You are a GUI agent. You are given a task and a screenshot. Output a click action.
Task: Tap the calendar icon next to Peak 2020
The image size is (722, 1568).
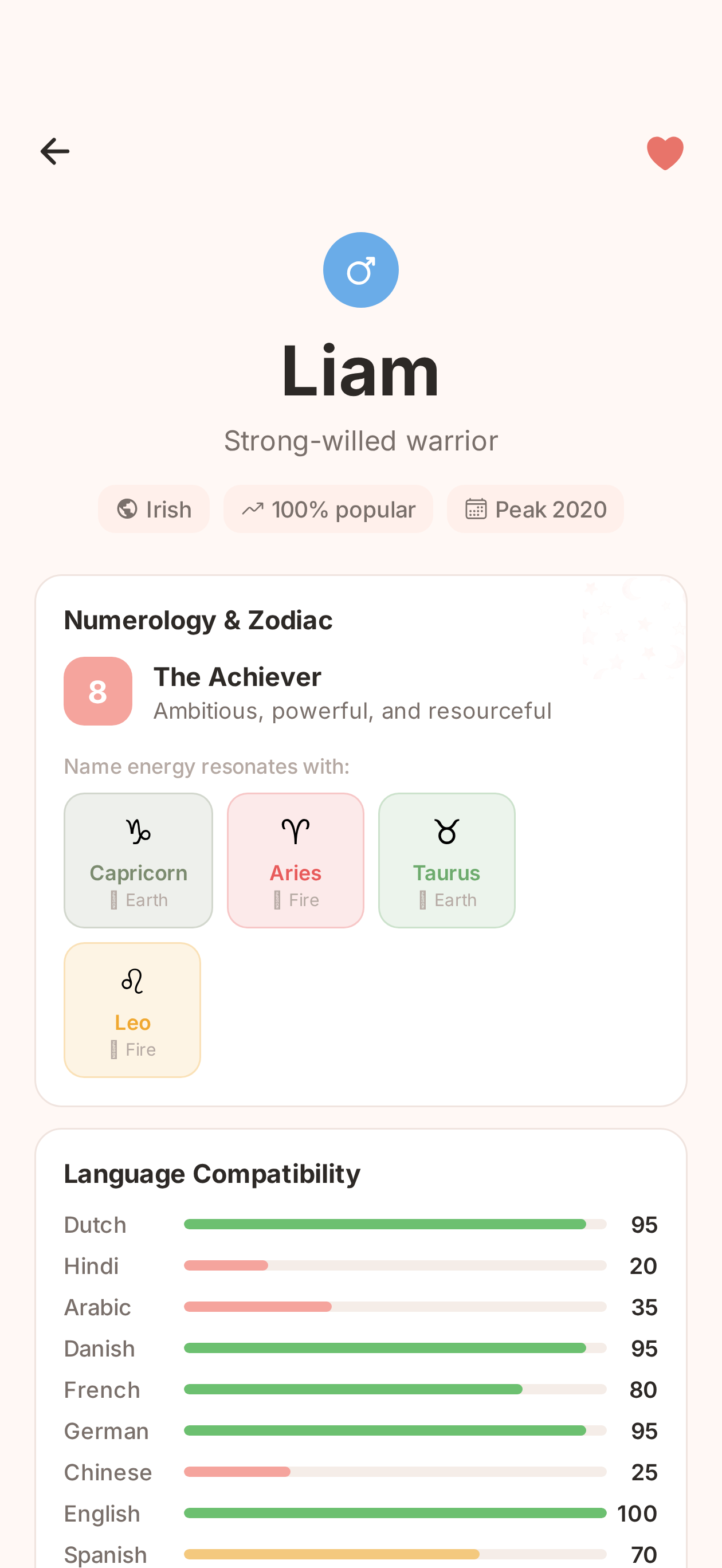(x=476, y=509)
